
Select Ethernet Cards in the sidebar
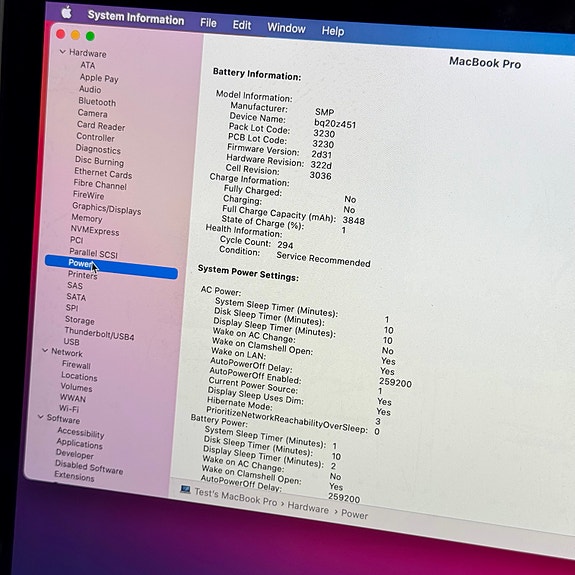point(103,173)
